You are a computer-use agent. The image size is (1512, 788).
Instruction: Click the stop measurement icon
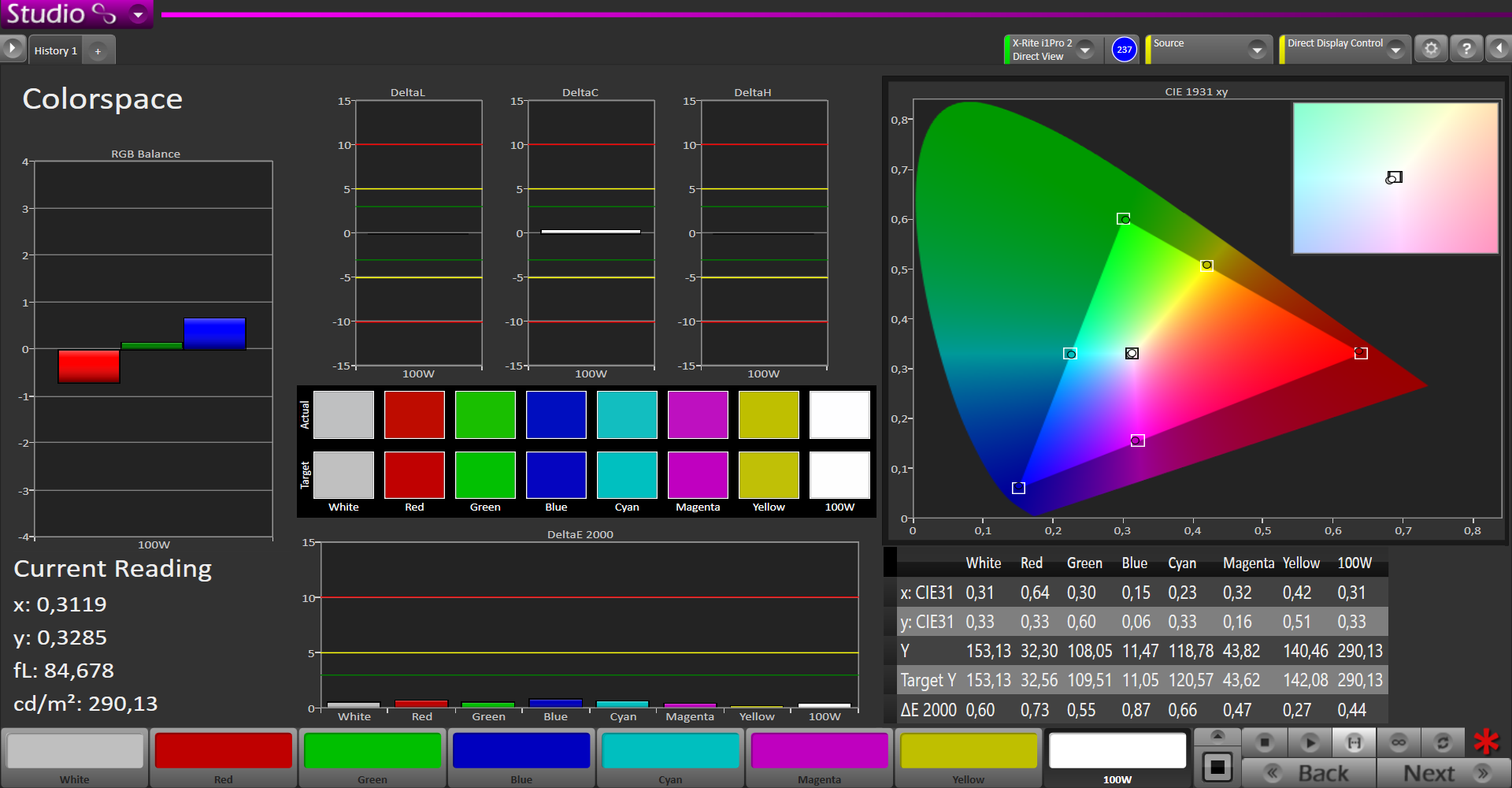pos(1265,742)
